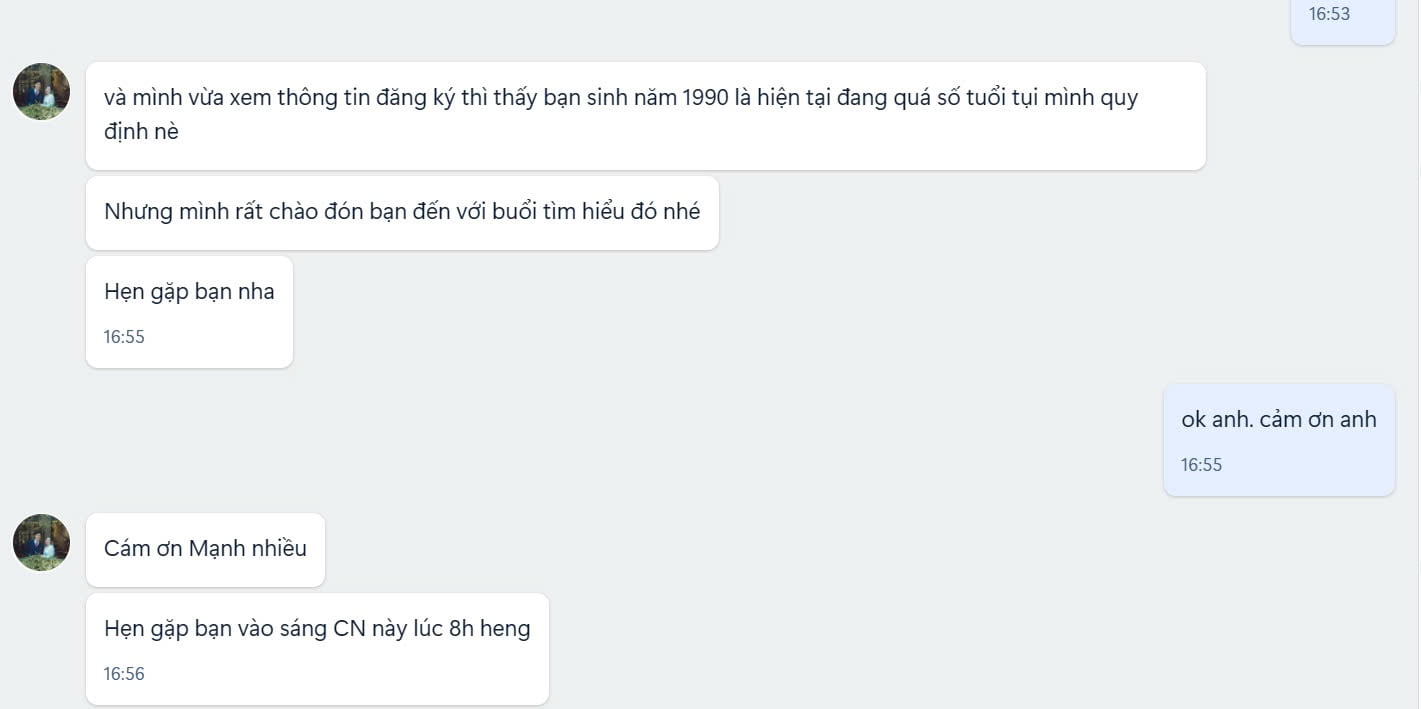Click the name "Mạnh" in the thank-you message
The image size is (1421, 709).
coord(219,549)
